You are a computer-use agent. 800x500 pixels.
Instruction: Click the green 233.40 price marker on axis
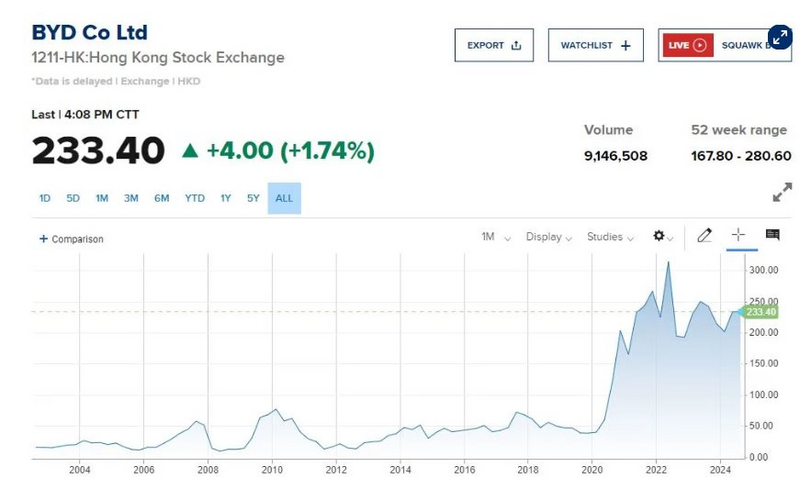(760, 312)
